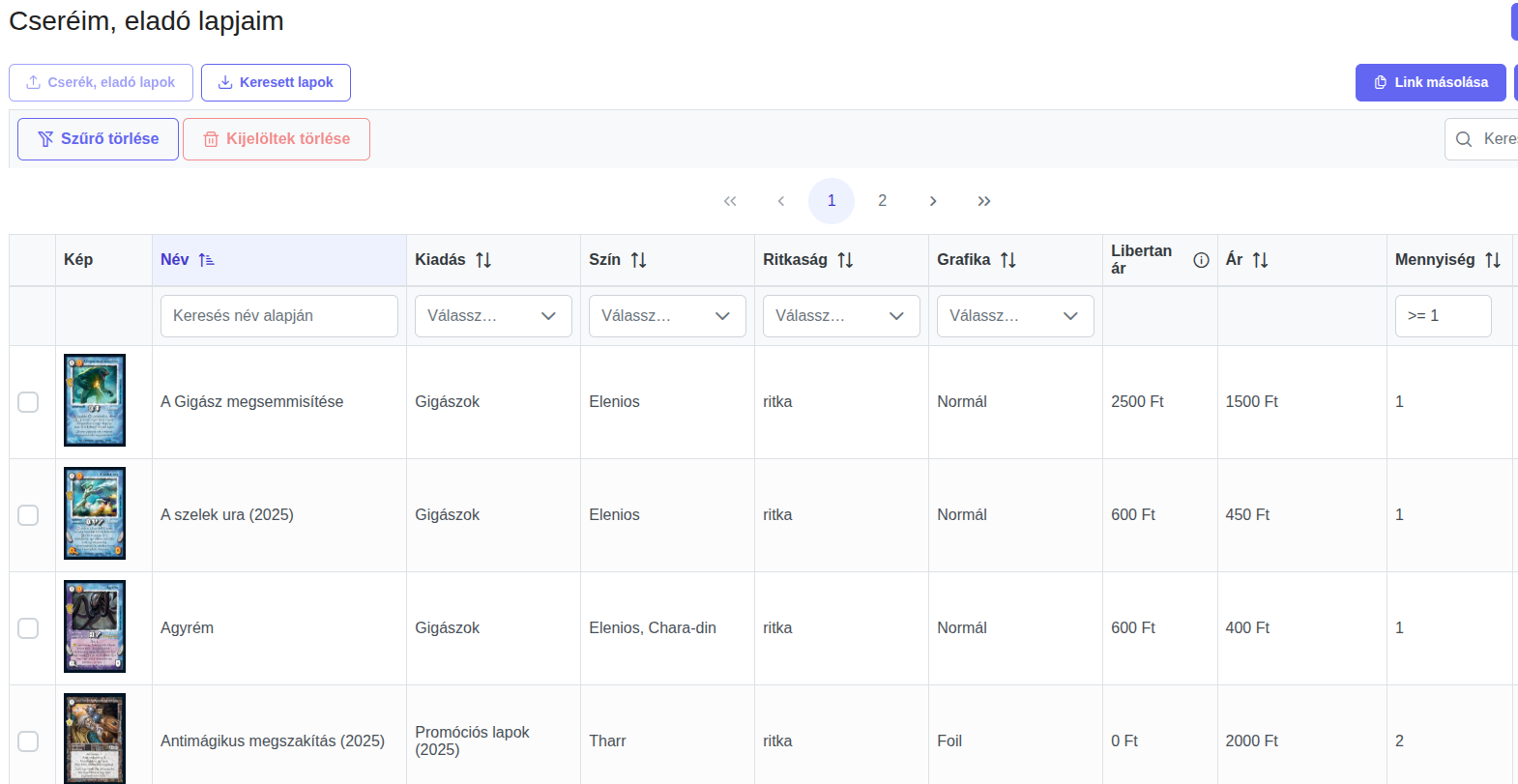Check the box for A szelek ura (2025)
1518x784 pixels.
[x=28, y=515]
